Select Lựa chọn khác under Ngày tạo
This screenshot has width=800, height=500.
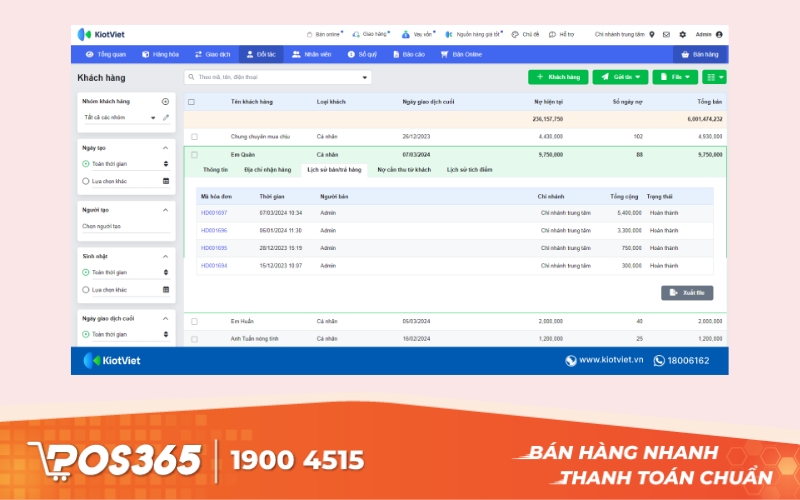86,181
